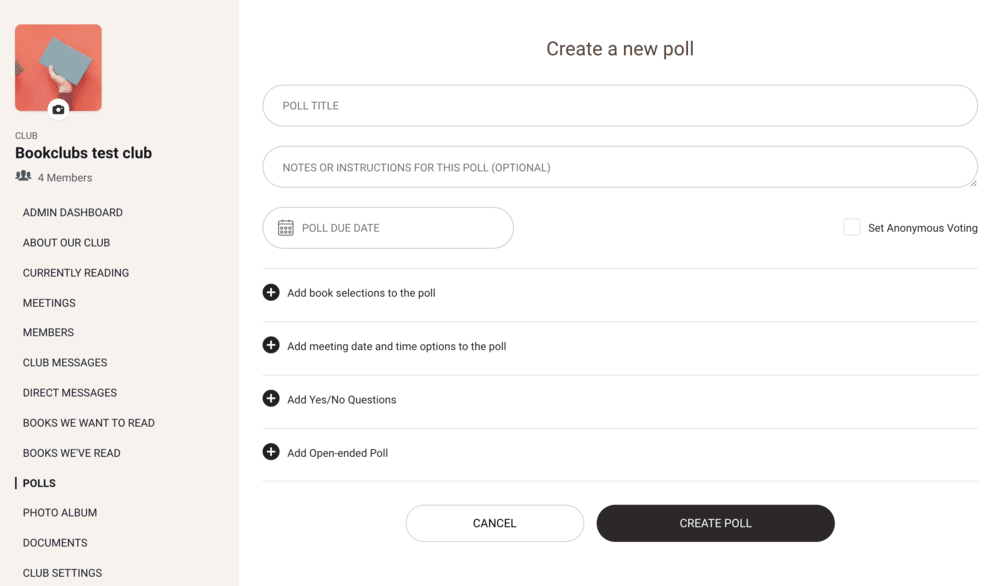Click the notes or instructions text area

click(620, 167)
